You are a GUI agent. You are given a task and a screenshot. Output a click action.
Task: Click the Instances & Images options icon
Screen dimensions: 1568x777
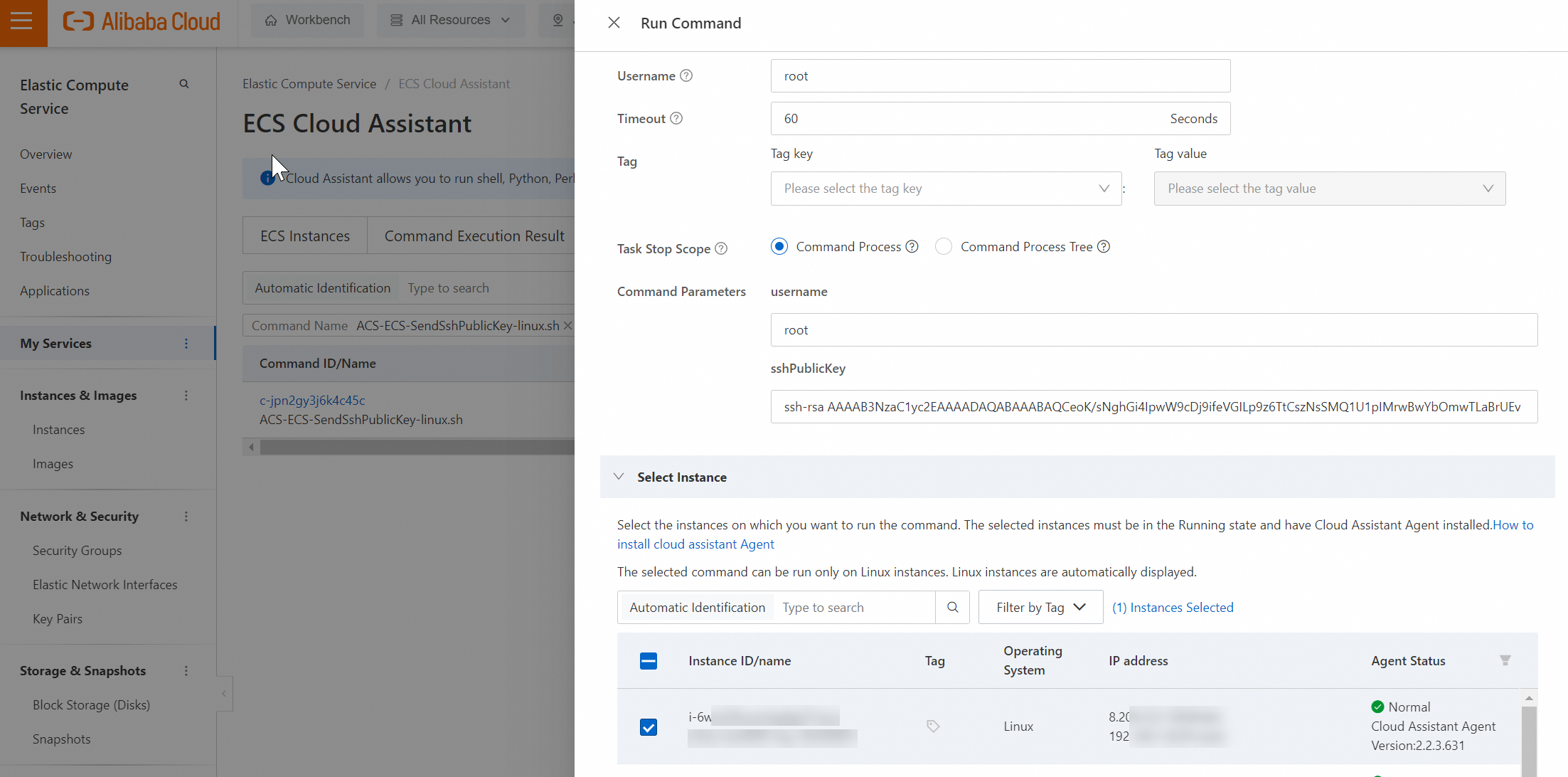click(x=186, y=395)
